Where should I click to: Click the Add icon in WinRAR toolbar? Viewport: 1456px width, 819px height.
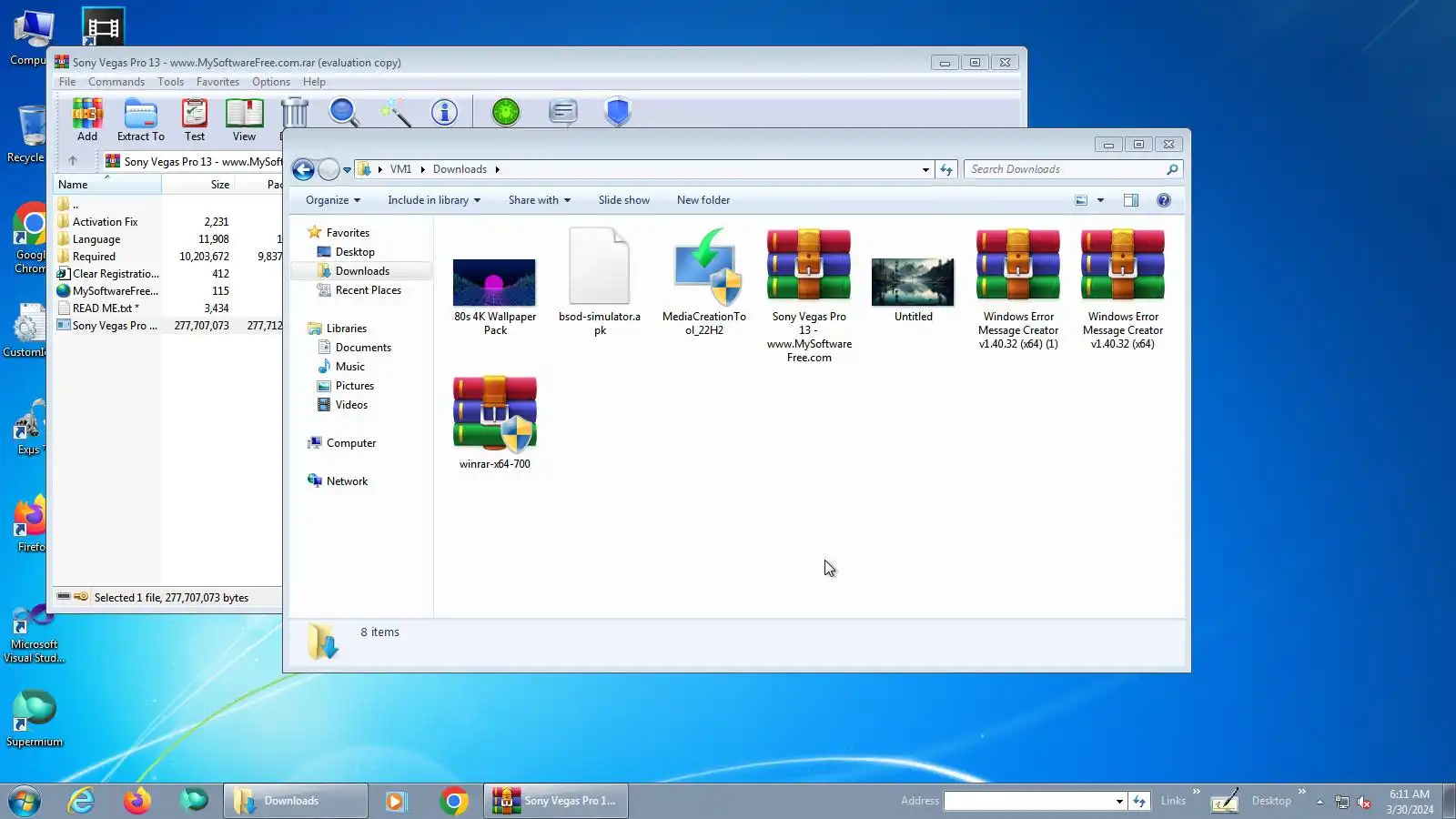click(87, 119)
